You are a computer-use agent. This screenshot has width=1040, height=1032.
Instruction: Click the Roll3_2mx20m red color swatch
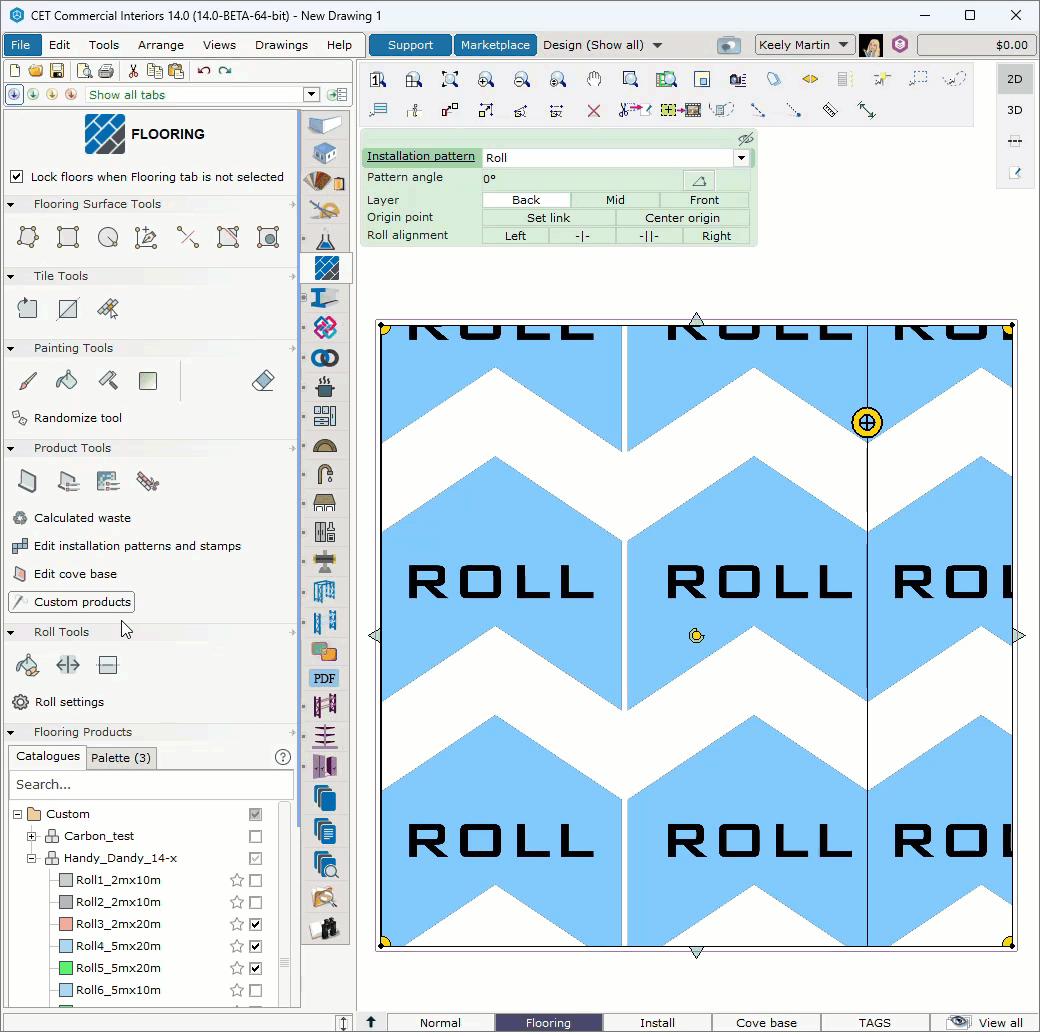[x=66, y=924]
